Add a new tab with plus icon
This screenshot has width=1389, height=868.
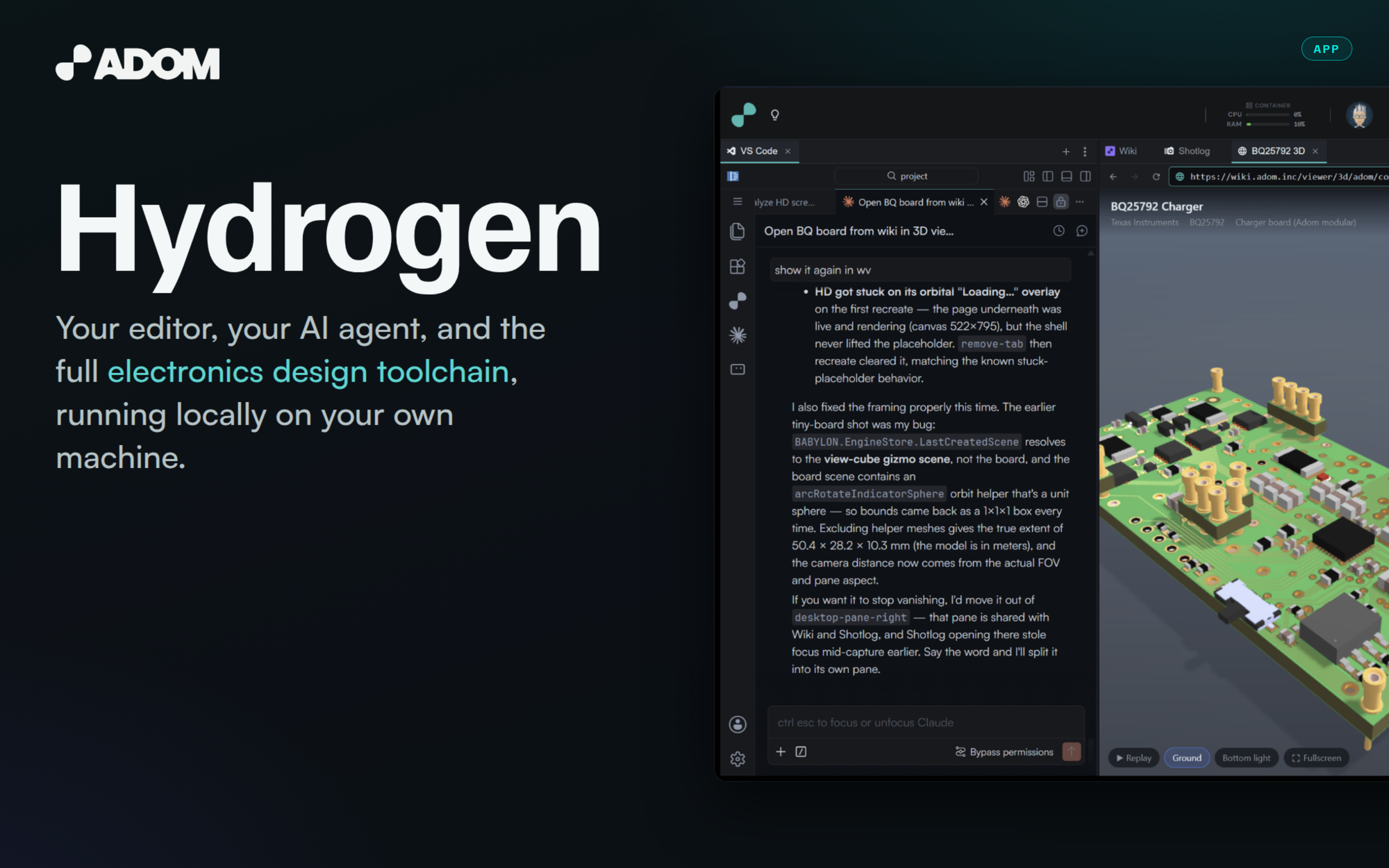click(1066, 151)
